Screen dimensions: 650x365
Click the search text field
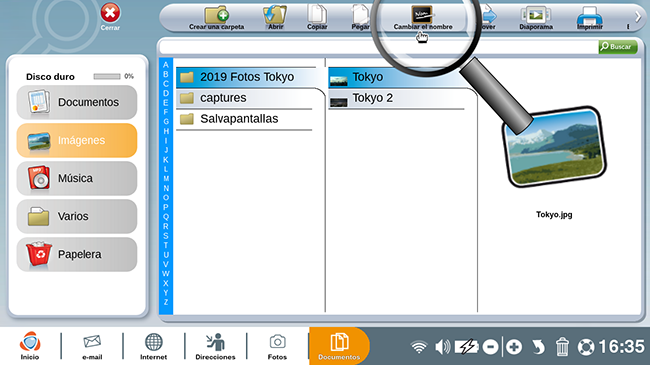coord(378,47)
